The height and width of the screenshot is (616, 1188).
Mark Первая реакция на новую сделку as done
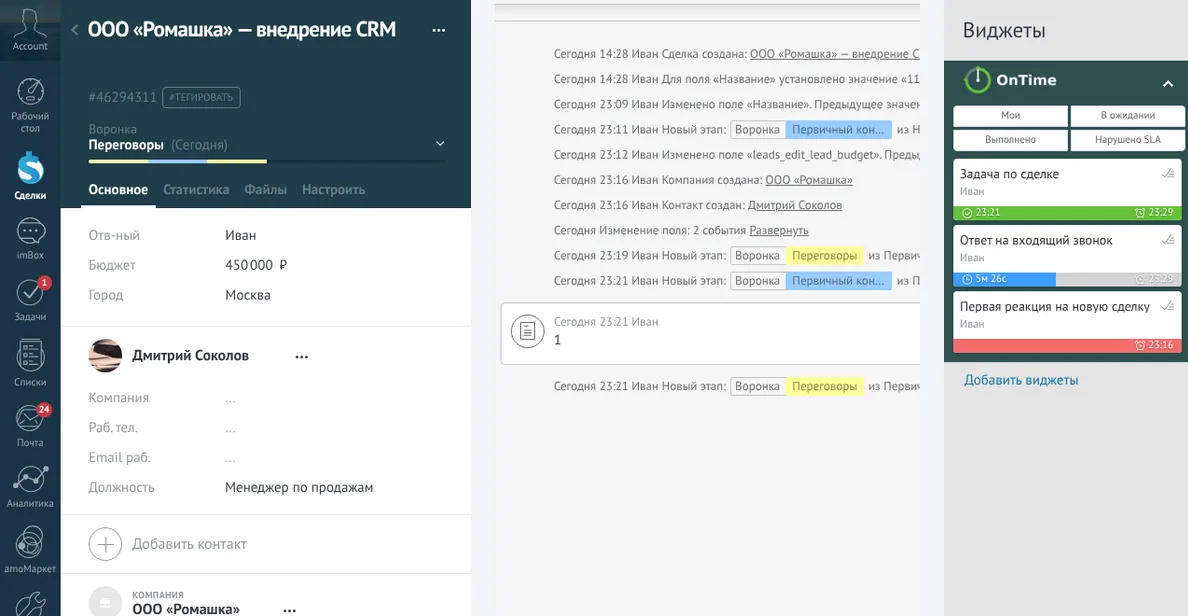coord(1168,306)
